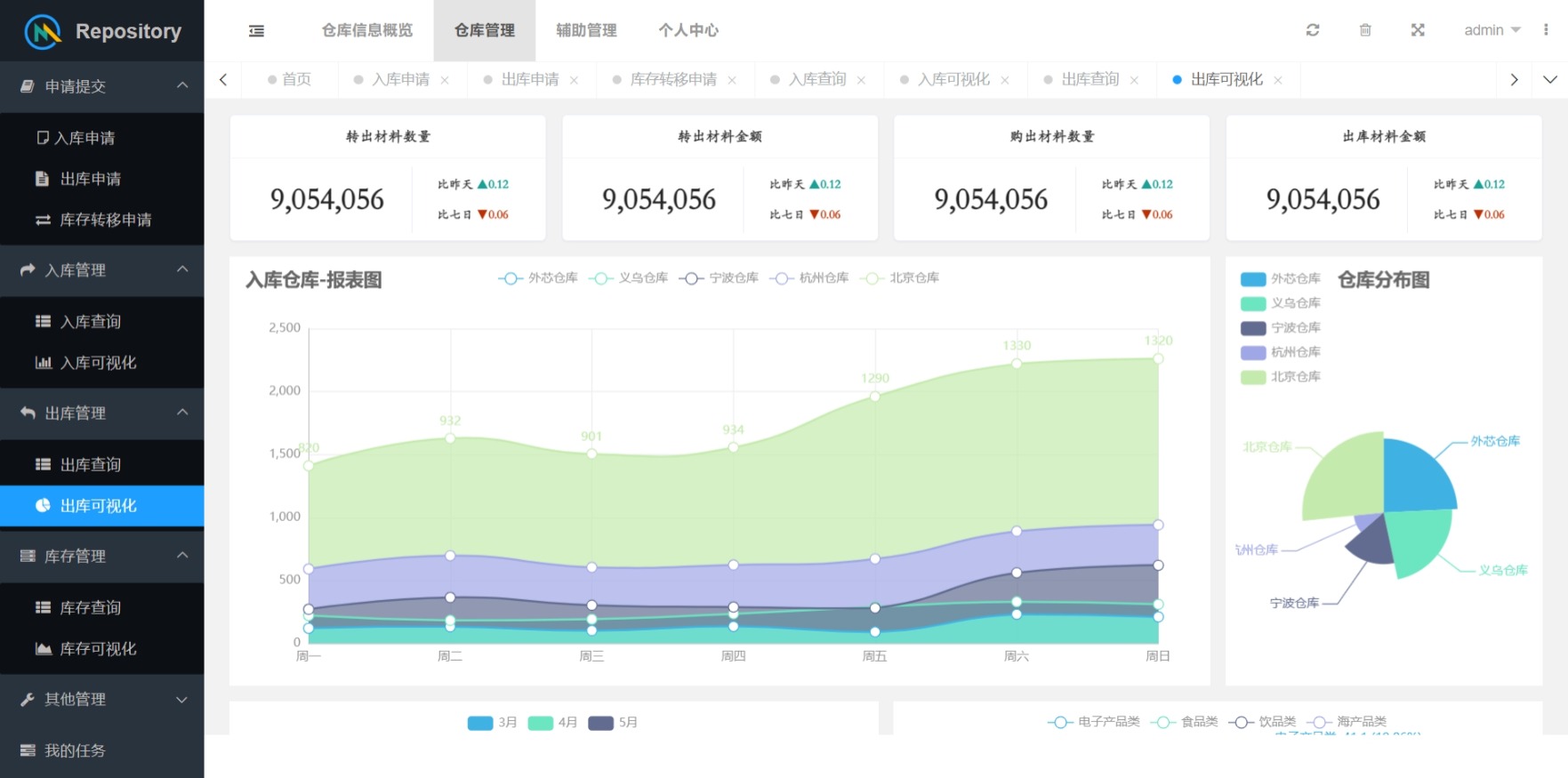Open 出库申请 in the sidebar
Screen dimensions: 1568x778
pos(101,179)
